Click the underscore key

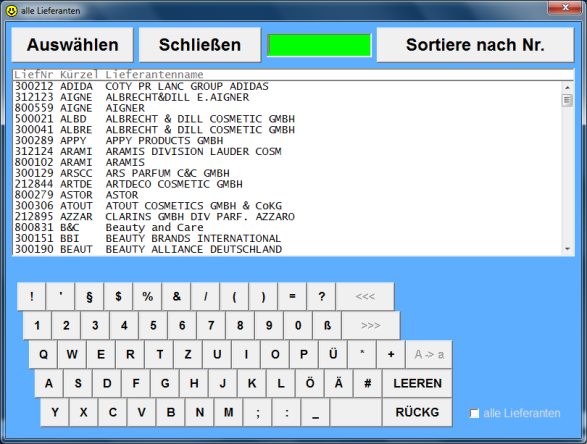tap(316, 412)
